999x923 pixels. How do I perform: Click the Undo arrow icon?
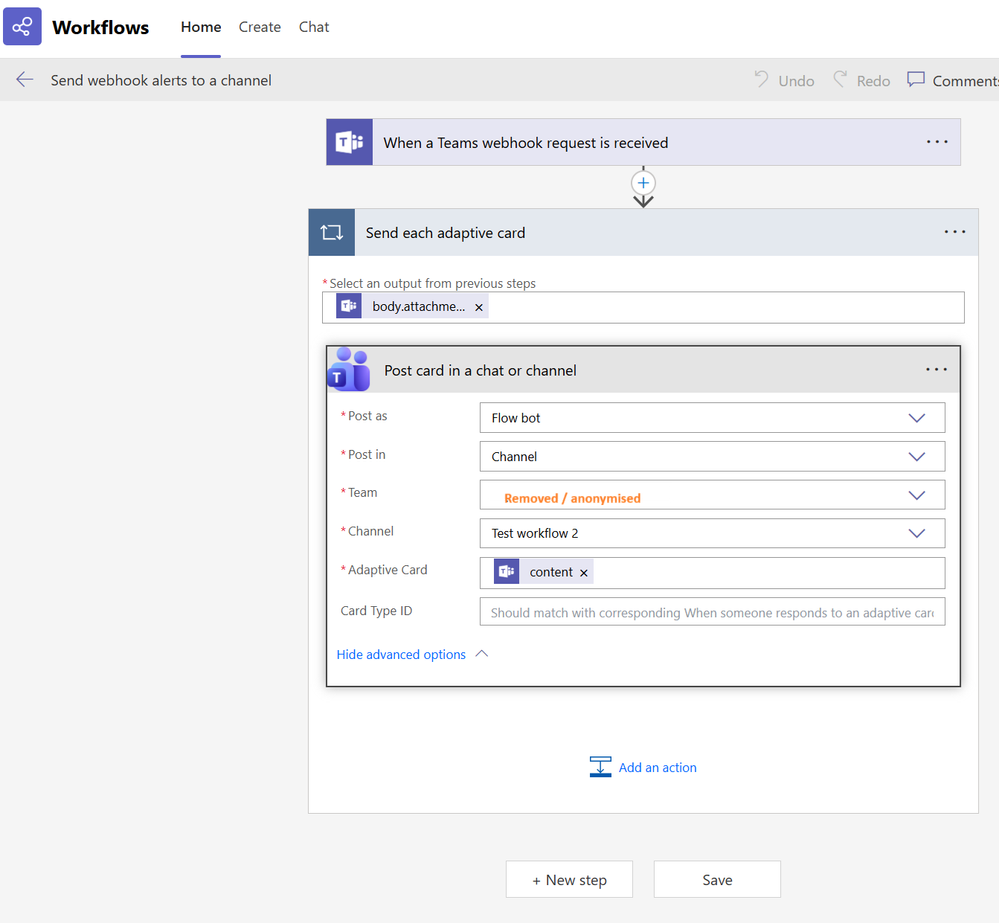pos(761,79)
